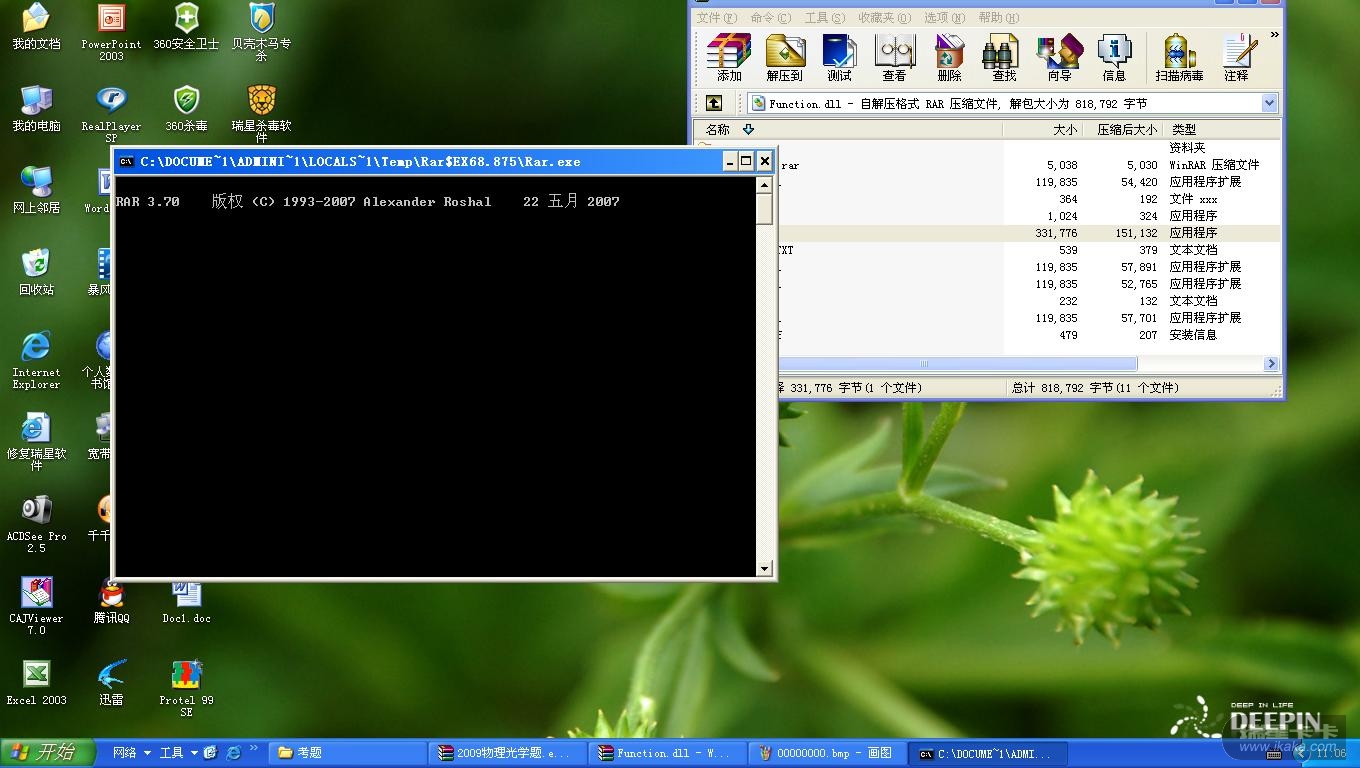Expand hidden toolbar buttons via the chevron

[1274, 35]
